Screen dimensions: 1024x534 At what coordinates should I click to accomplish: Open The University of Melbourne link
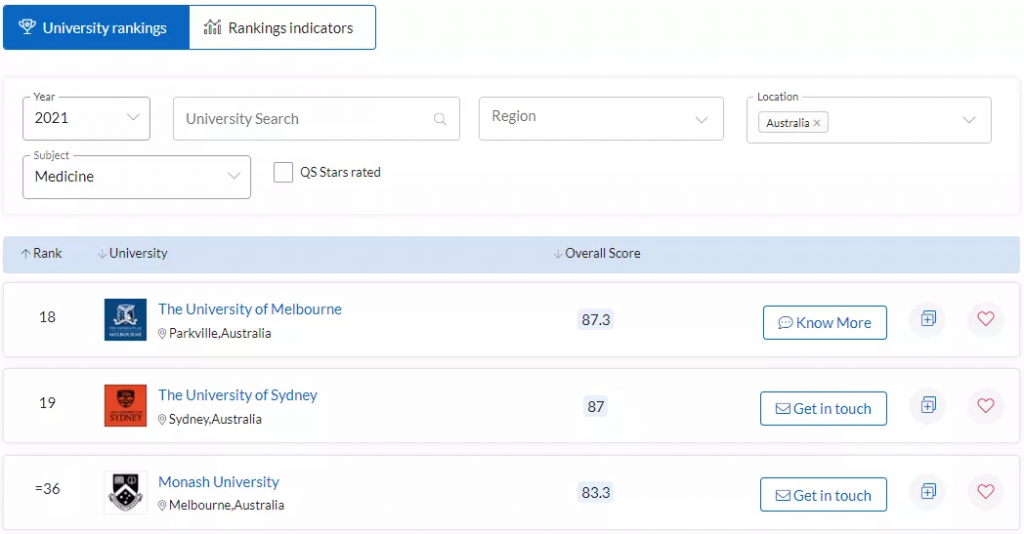coord(249,309)
